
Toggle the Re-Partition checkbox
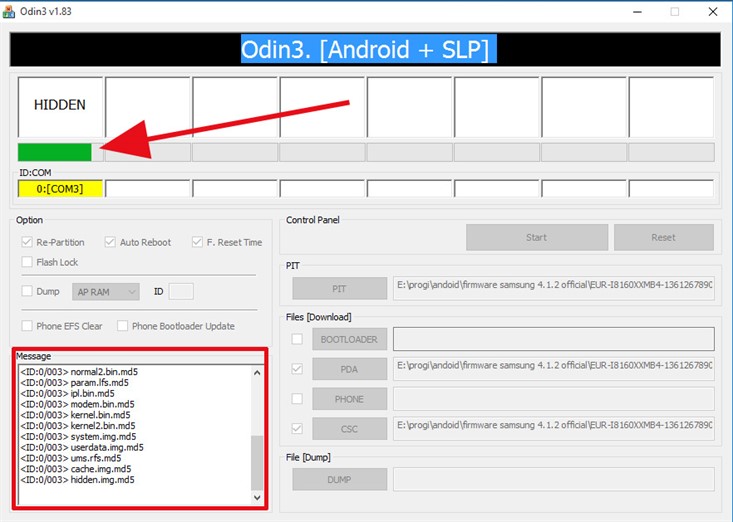click(27, 242)
